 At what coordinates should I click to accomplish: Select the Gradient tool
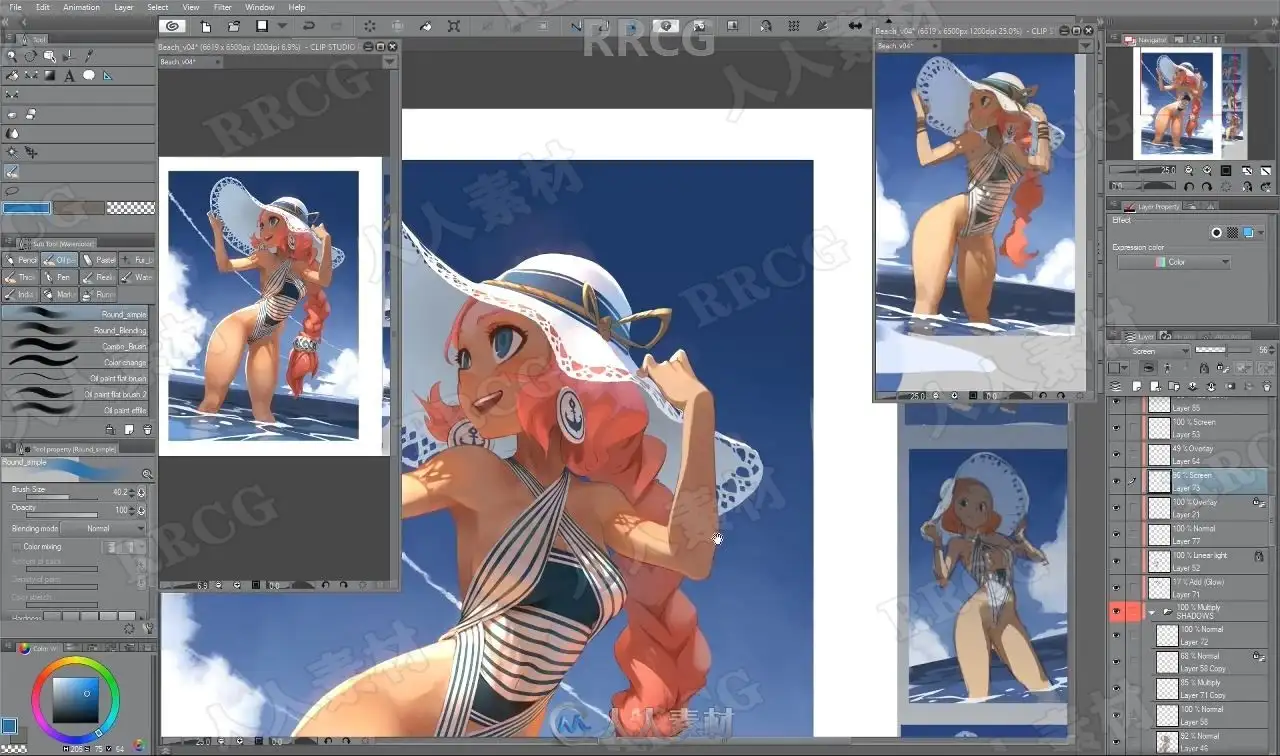49,75
